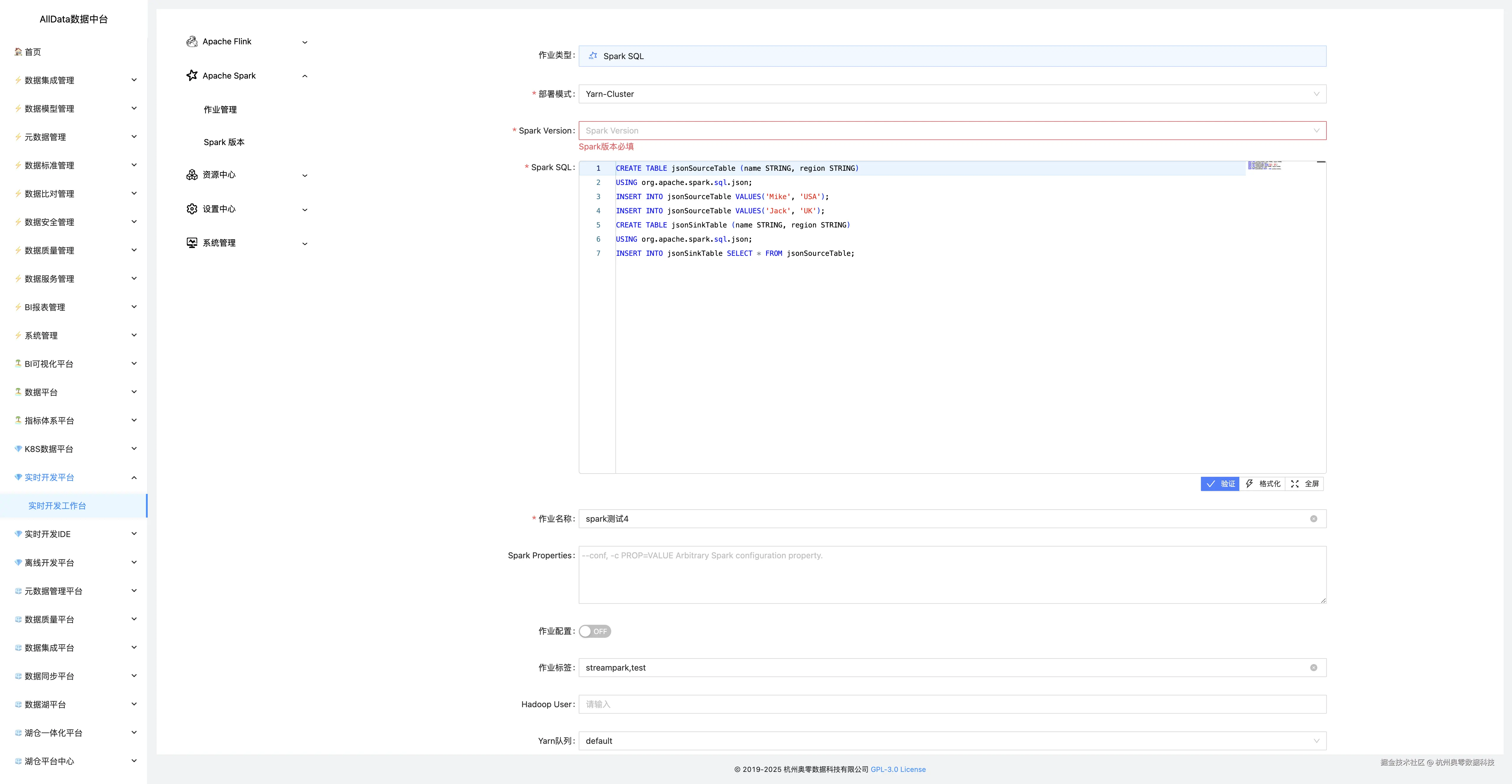The width and height of the screenshot is (1512, 784).
Task: Clear the 作业标签 field with X icon
Action: click(1313, 668)
